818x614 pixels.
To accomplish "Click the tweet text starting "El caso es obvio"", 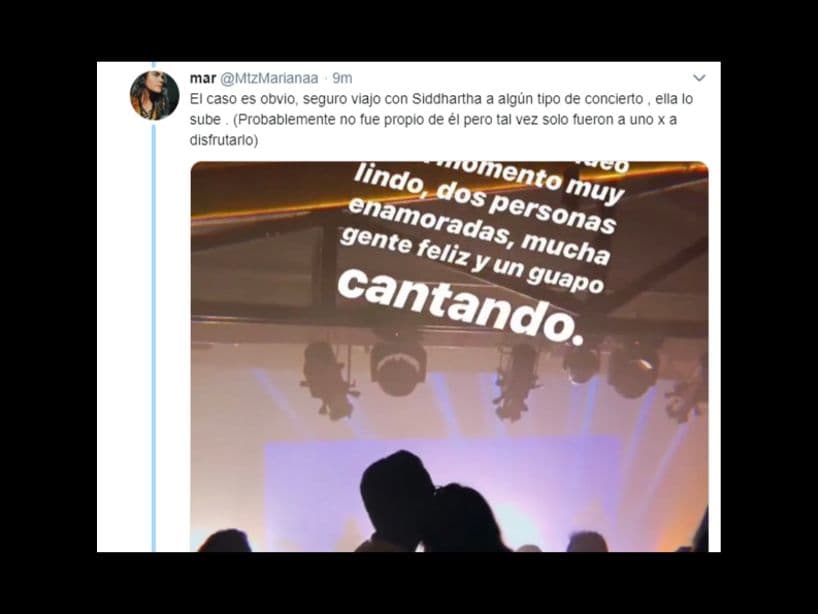I will tap(441, 119).
